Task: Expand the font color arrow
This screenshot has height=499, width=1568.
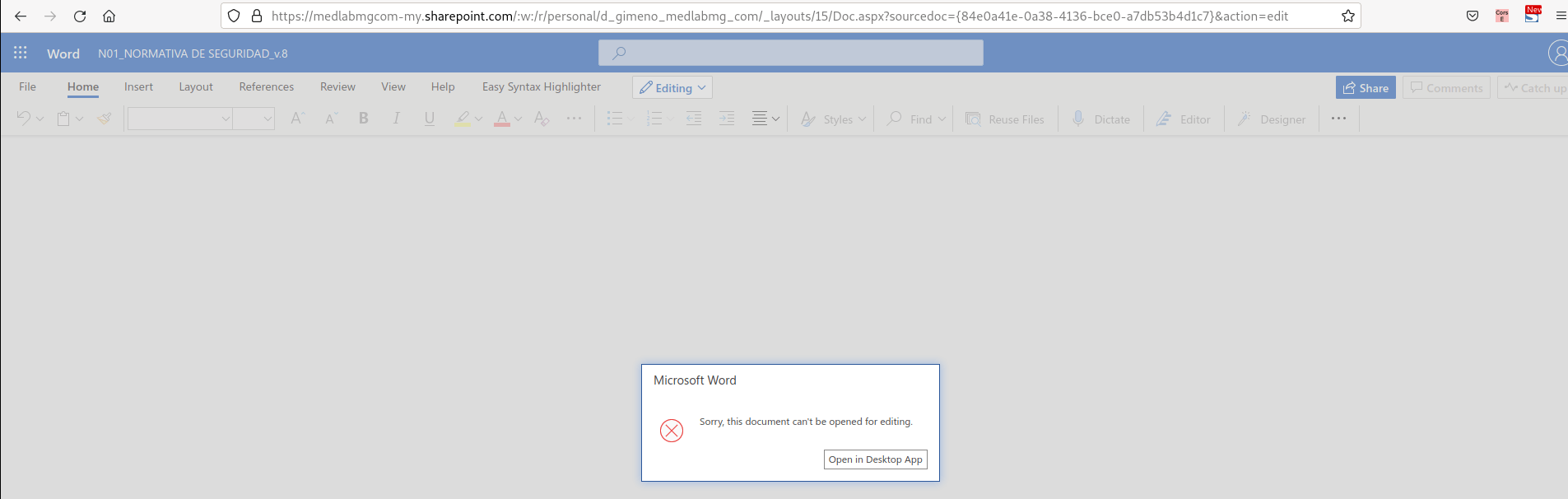Action: pos(518,119)
